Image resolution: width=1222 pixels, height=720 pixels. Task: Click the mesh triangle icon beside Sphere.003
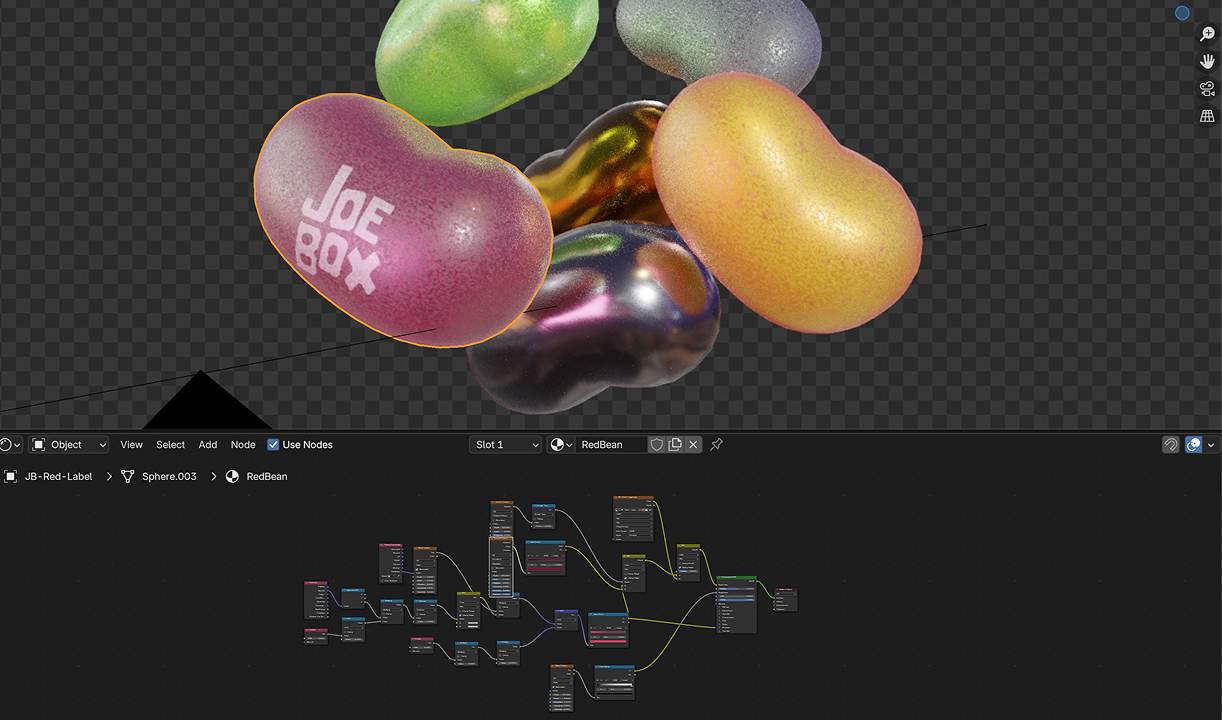pos(127,477)
